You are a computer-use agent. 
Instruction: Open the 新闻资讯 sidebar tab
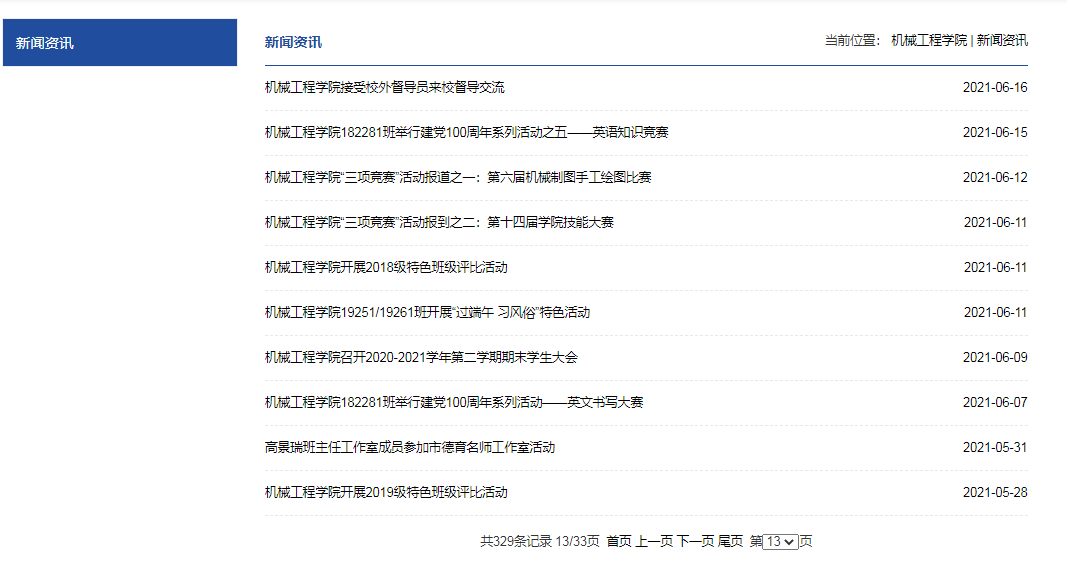pos(119,43)
